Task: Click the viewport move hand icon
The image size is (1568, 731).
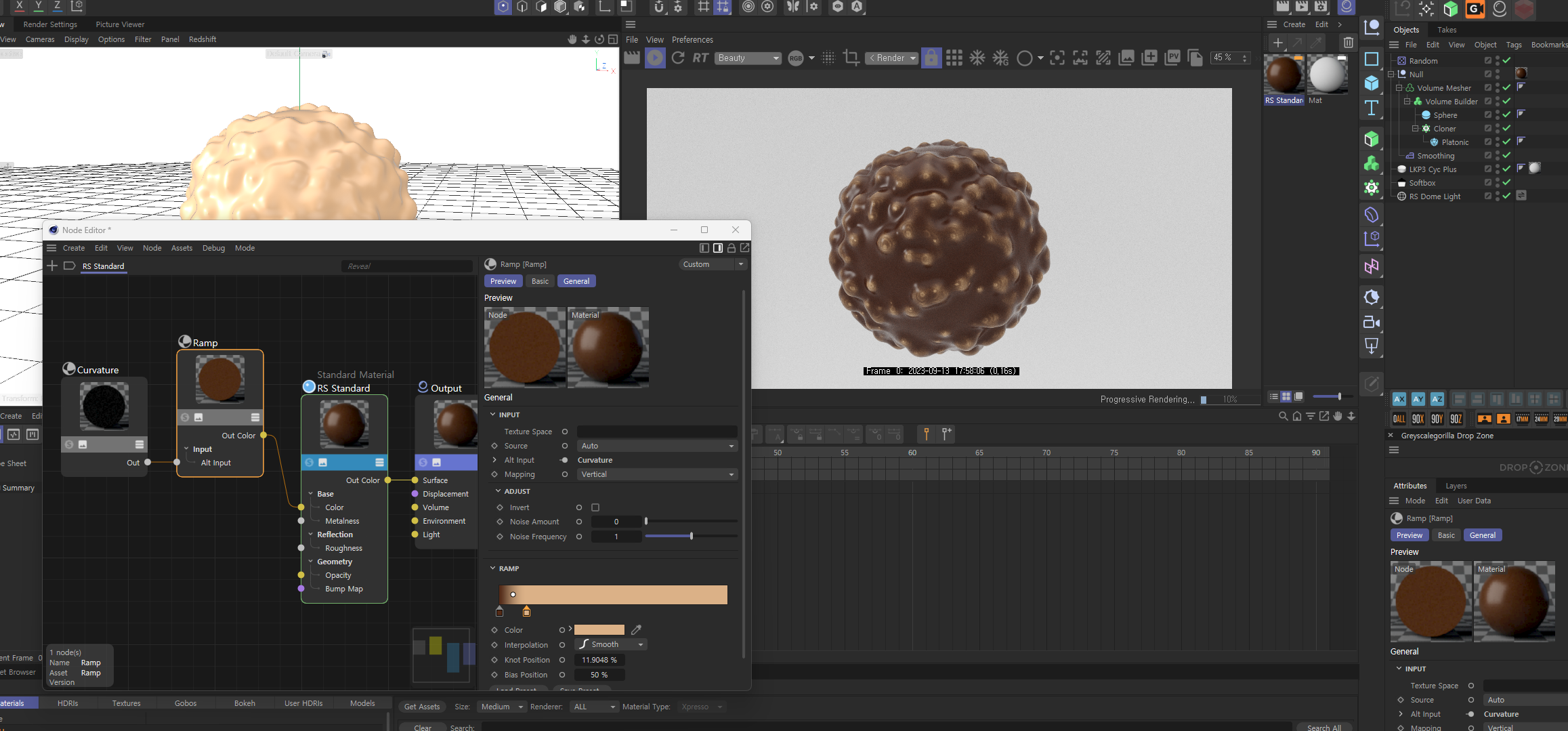Action: point(572,39)
